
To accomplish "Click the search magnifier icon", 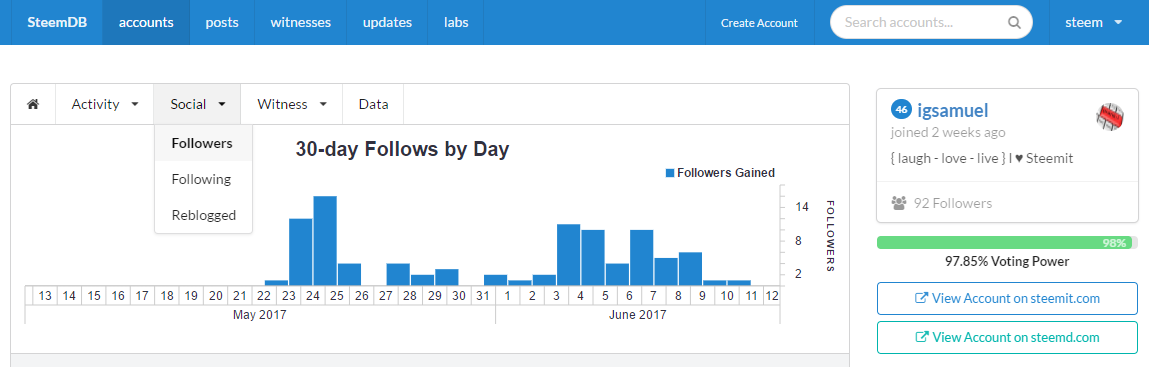I will 1014,23.
